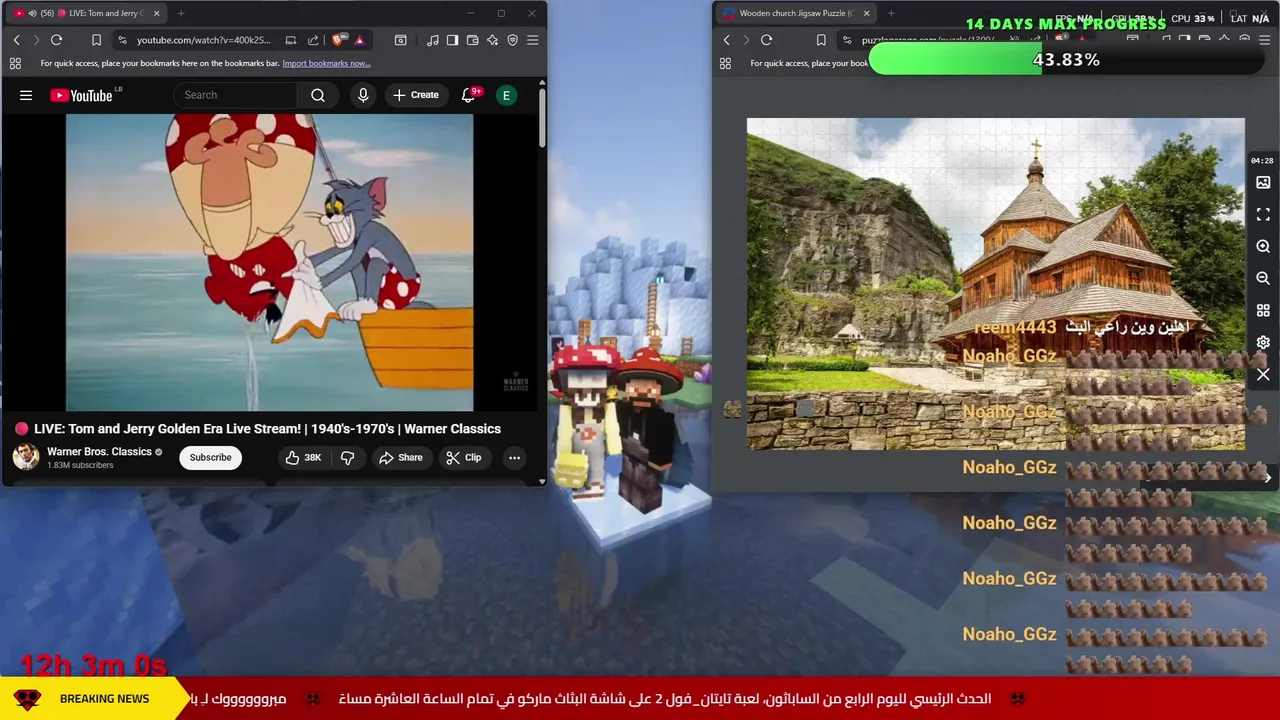The image size is (1280, 720).
Task: Start voice search with microphone icon
Action: tap(363, 95)
